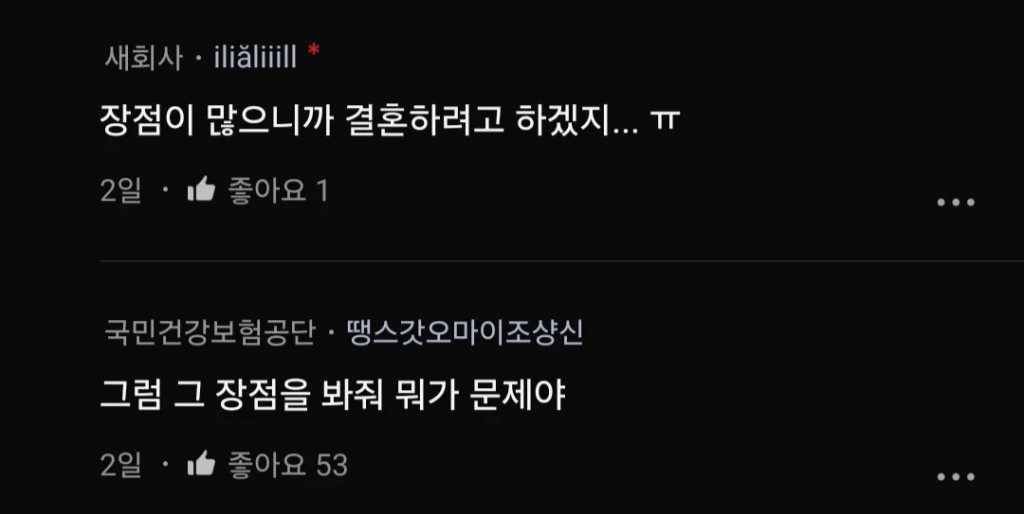Screen dimensions: 1024x514
Task: Open more options for the 땡스갓오마이조상신 comment
Action: tap(956, 477)
